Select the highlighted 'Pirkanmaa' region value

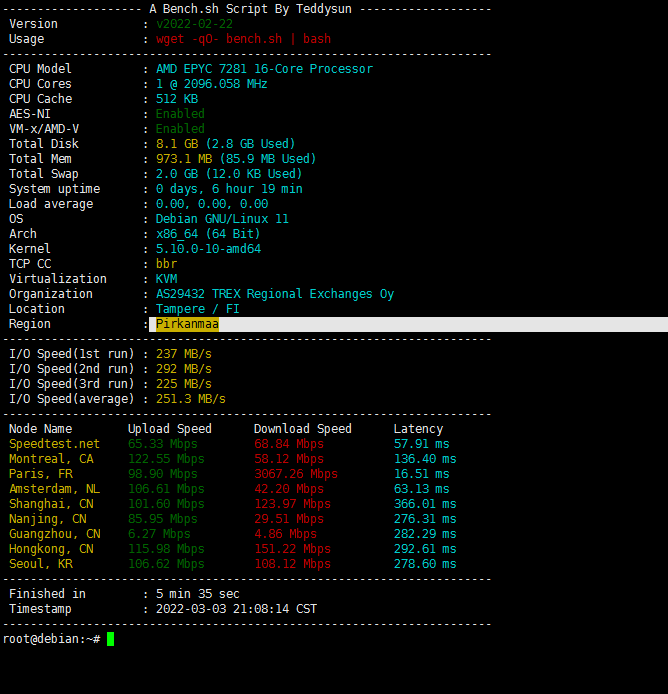[187, 324]
